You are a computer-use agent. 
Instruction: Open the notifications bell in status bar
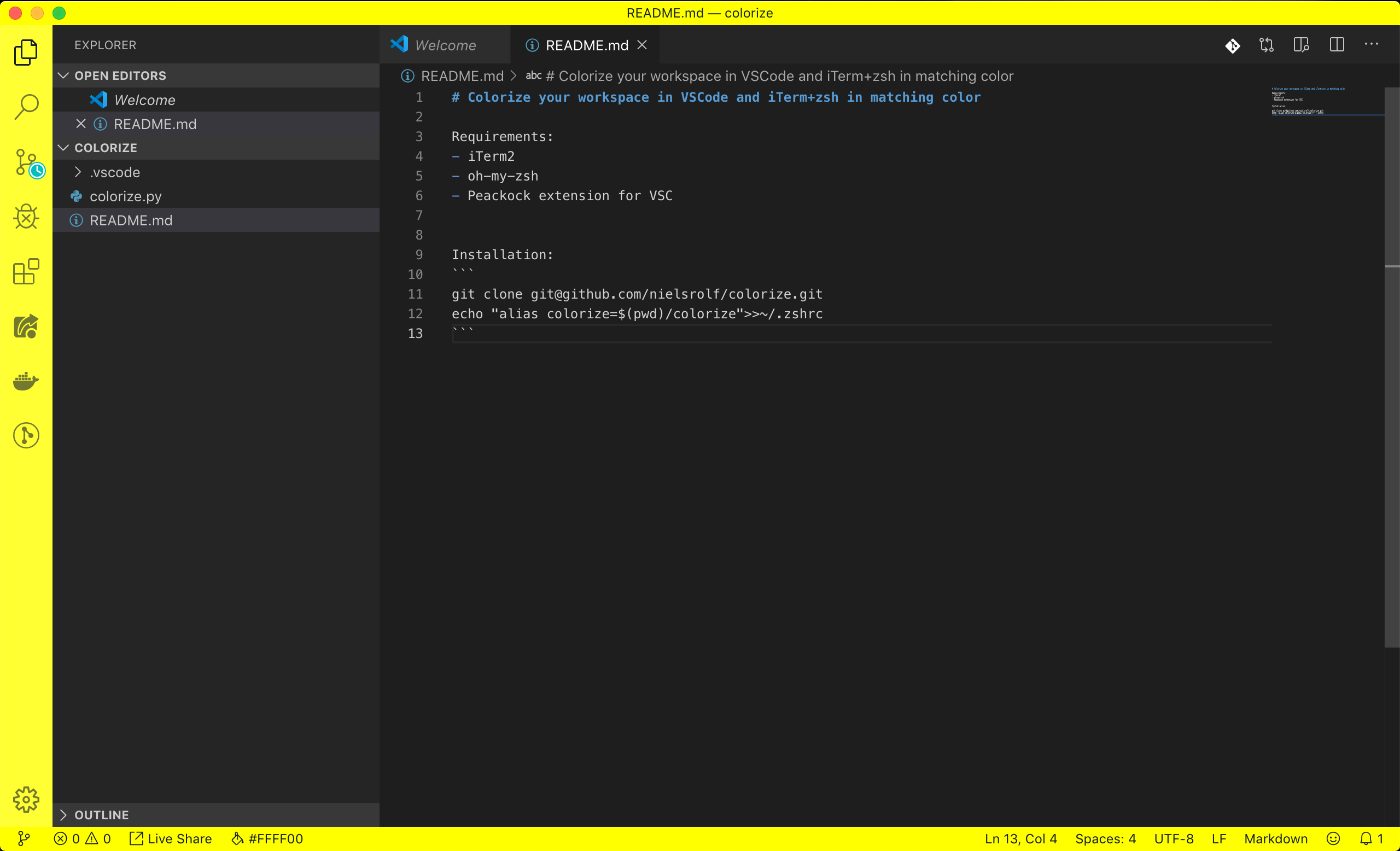point(1366,838)
